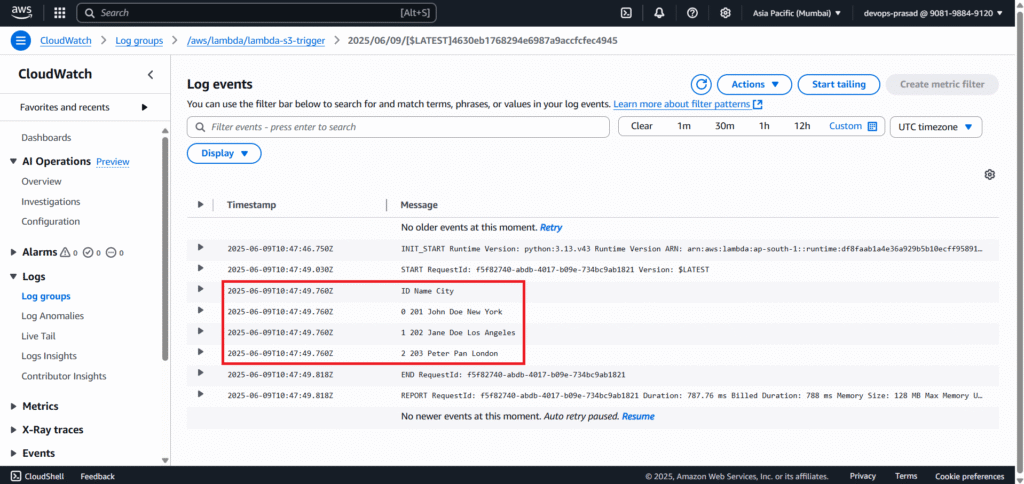Click the search magnifier in the top bar
Viewport: 1024px width, 484px height.
89,12
